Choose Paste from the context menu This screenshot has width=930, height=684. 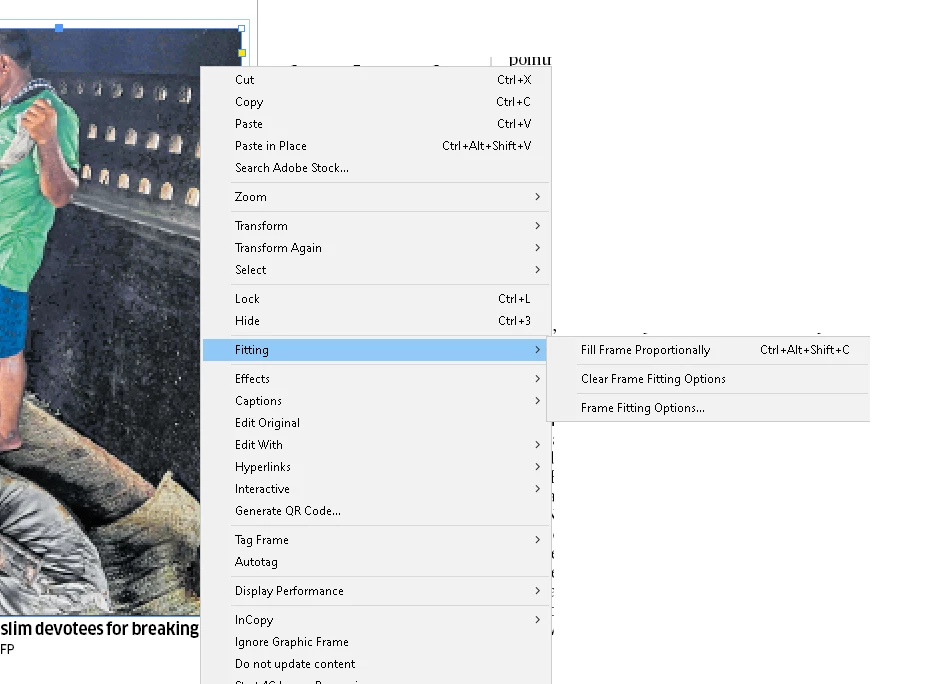point(376,123)
